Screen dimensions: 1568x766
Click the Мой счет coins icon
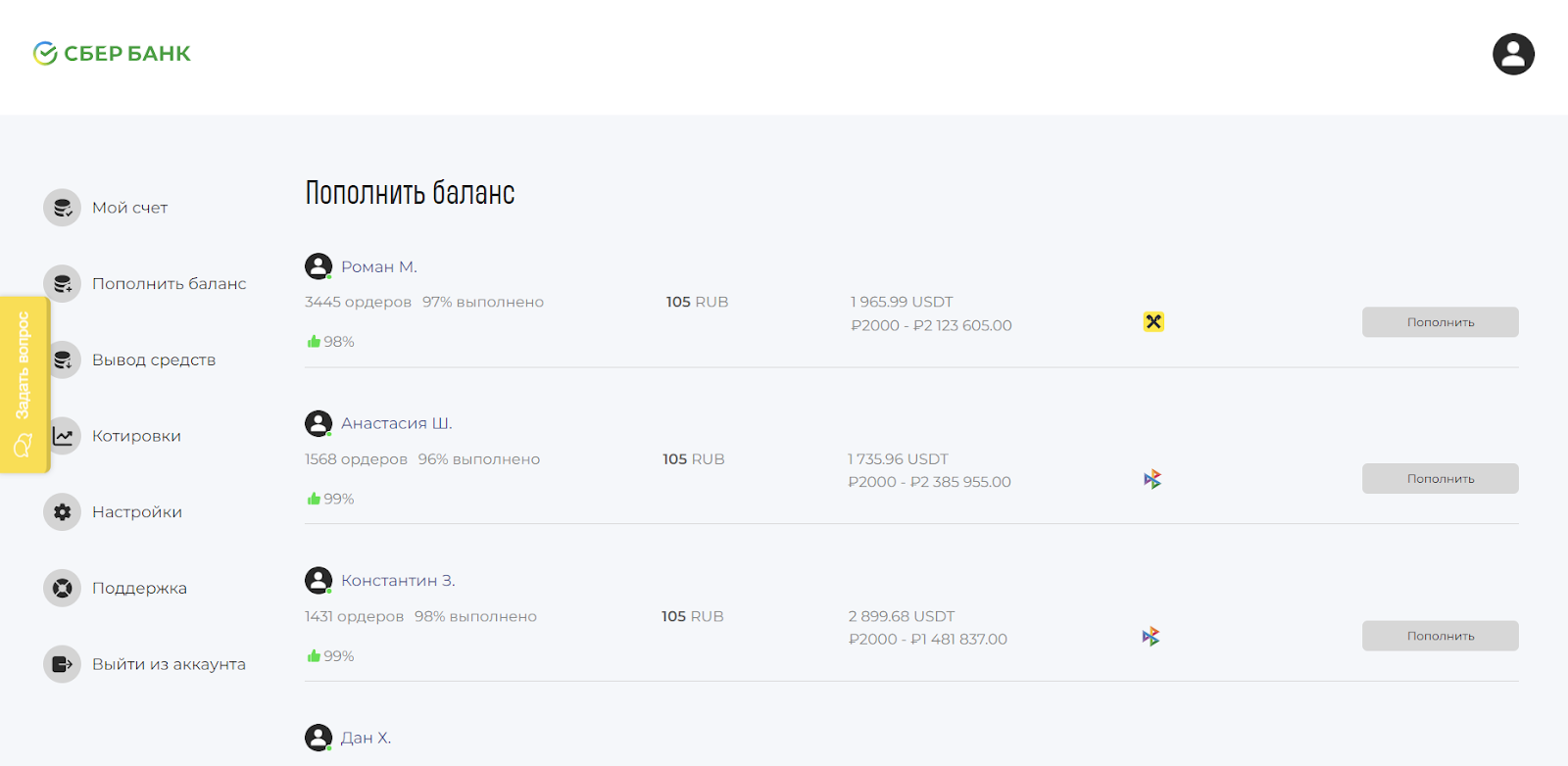coord(62,208)
